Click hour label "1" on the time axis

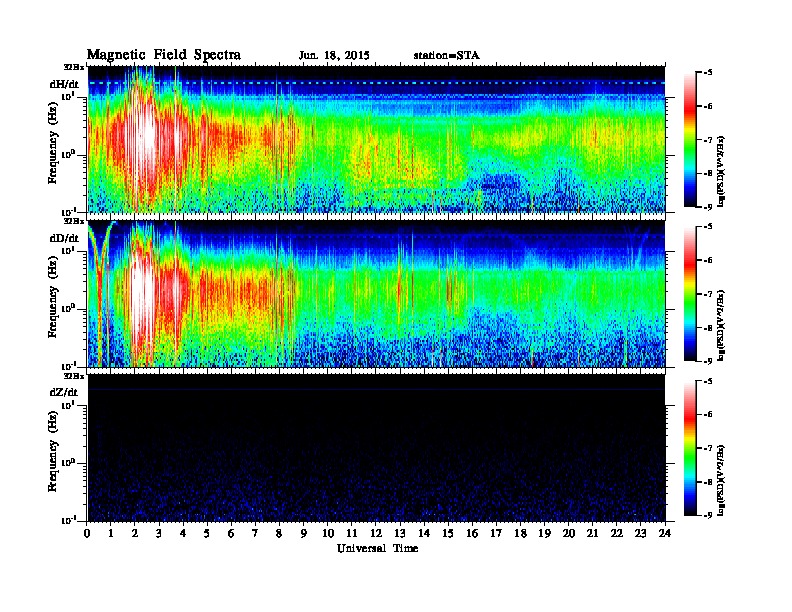pos(111,533)
